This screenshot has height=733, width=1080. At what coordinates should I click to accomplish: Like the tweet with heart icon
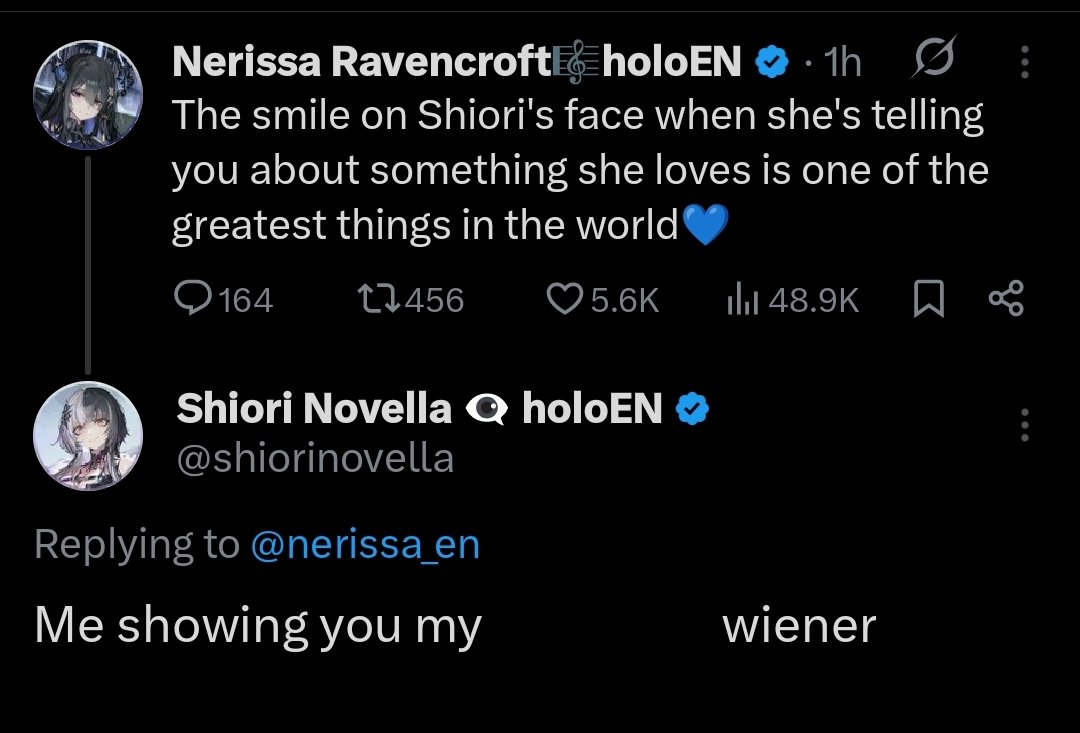[567, 299]
